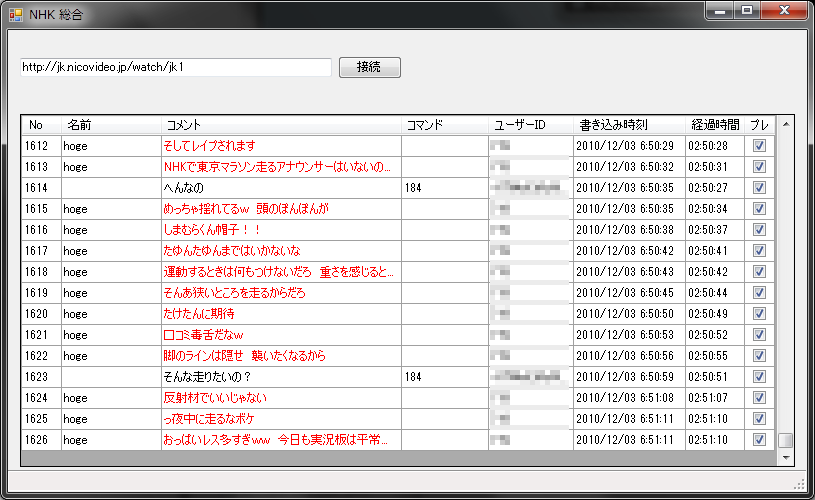Screen dimensions: 815x500
Task: Select comment っ夜中に走るなボケ
Action: tap(209, 419)
